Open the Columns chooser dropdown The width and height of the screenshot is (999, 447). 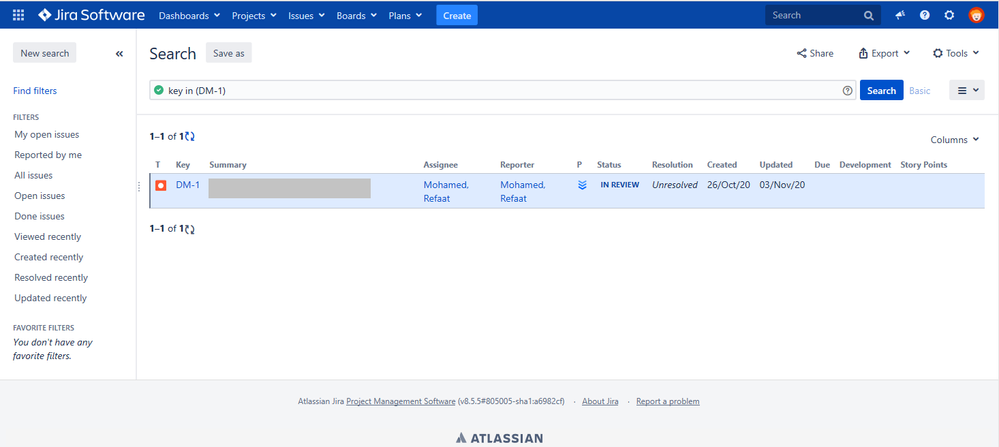(x=954, y=140)
